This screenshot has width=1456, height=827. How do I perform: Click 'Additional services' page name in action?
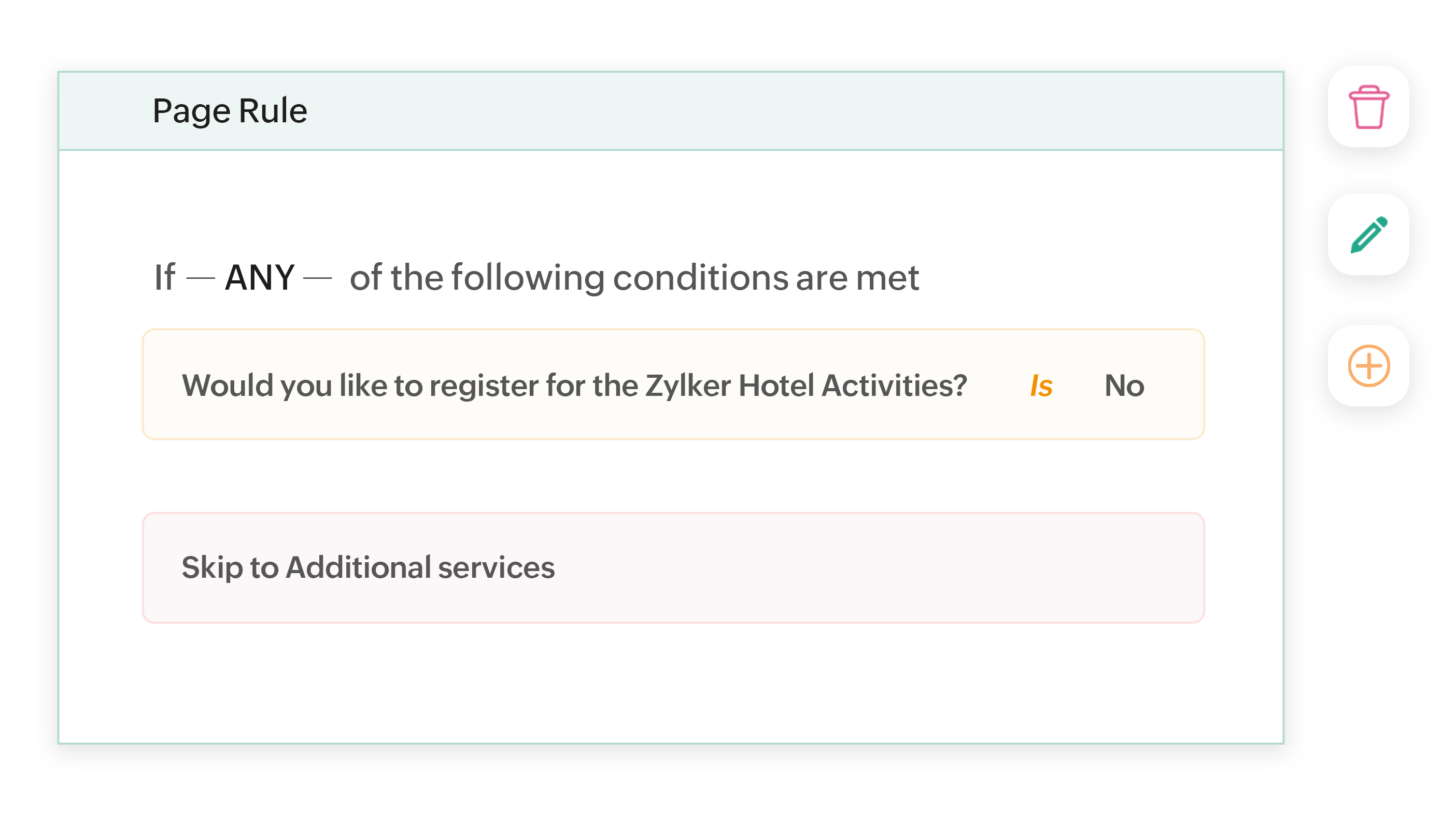pos(419,567)
